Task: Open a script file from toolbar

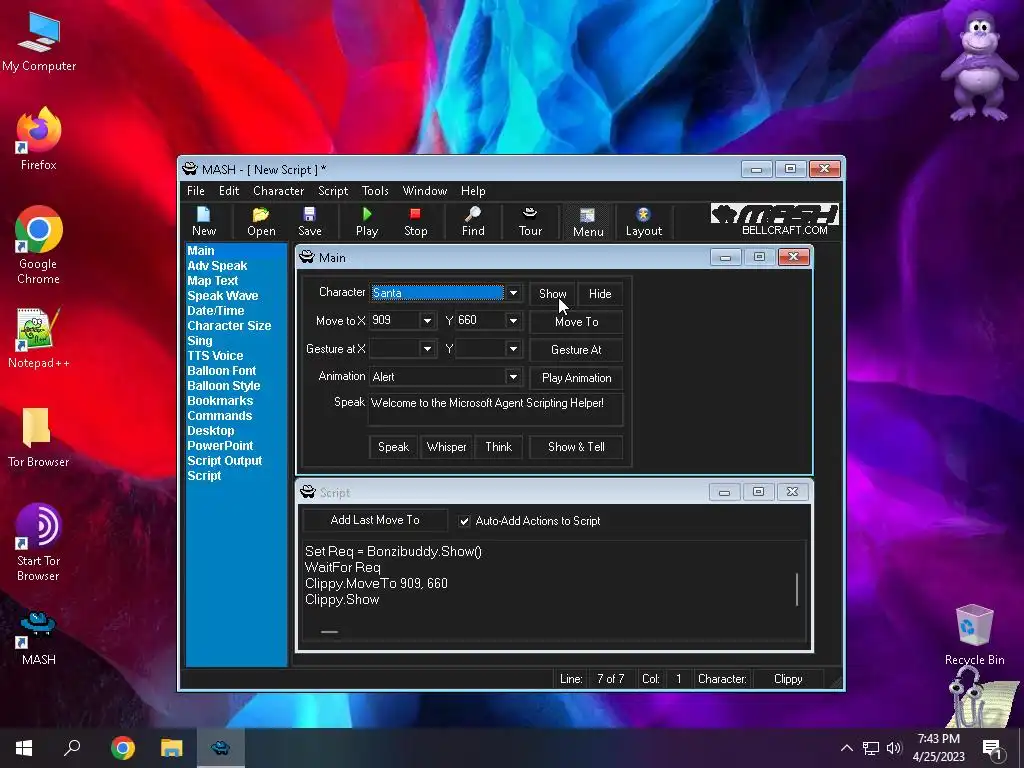Action: pyautogui.click(x=261, y=221)
